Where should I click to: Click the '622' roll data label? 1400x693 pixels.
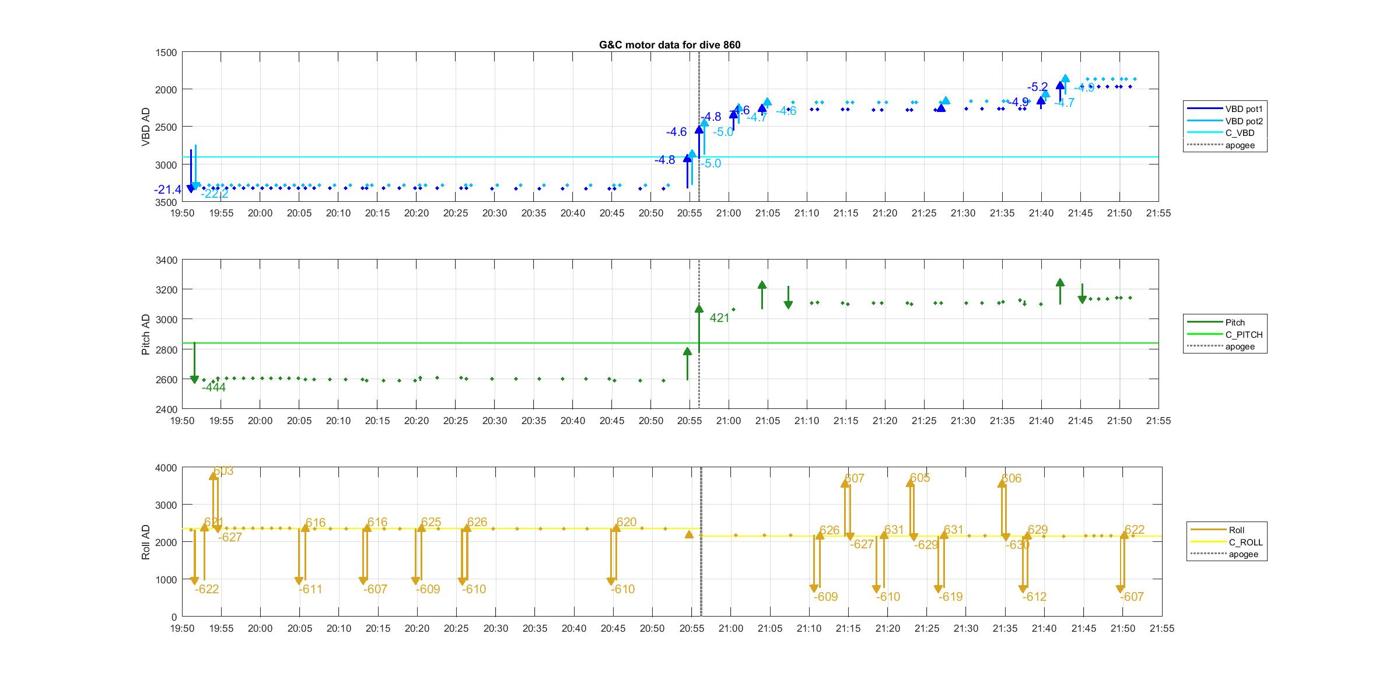[1135, 530]
